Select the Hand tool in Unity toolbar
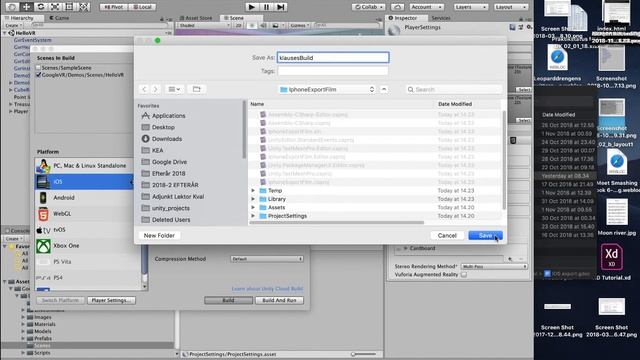 (x=12, y=7)
